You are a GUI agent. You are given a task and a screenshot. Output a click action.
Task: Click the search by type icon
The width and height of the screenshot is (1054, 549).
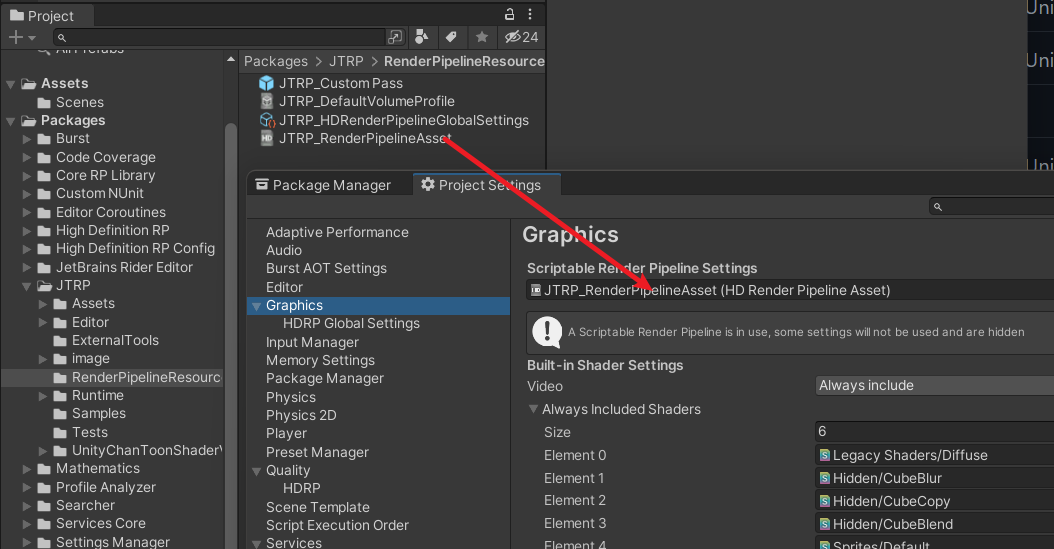click(421, 37)
